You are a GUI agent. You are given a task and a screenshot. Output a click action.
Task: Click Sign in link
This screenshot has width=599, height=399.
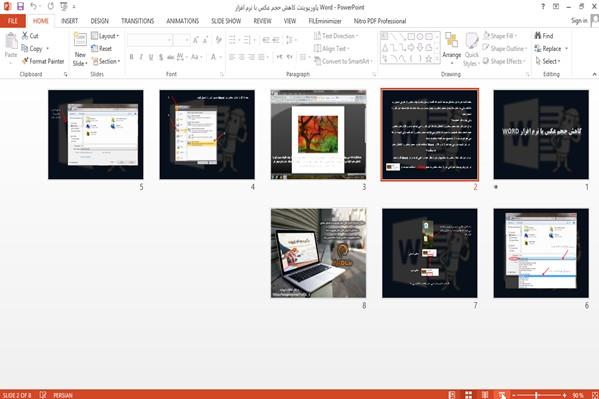tap(579, 21)
